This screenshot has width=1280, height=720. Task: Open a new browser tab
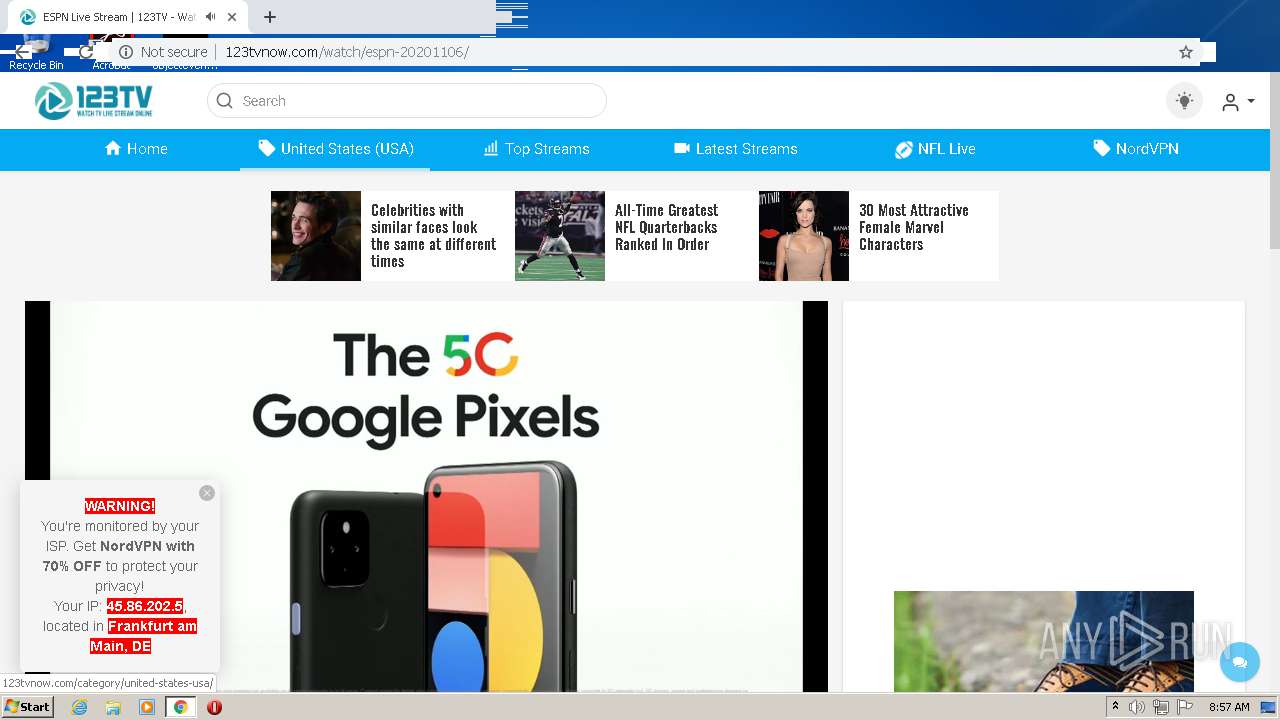point(270,17)
